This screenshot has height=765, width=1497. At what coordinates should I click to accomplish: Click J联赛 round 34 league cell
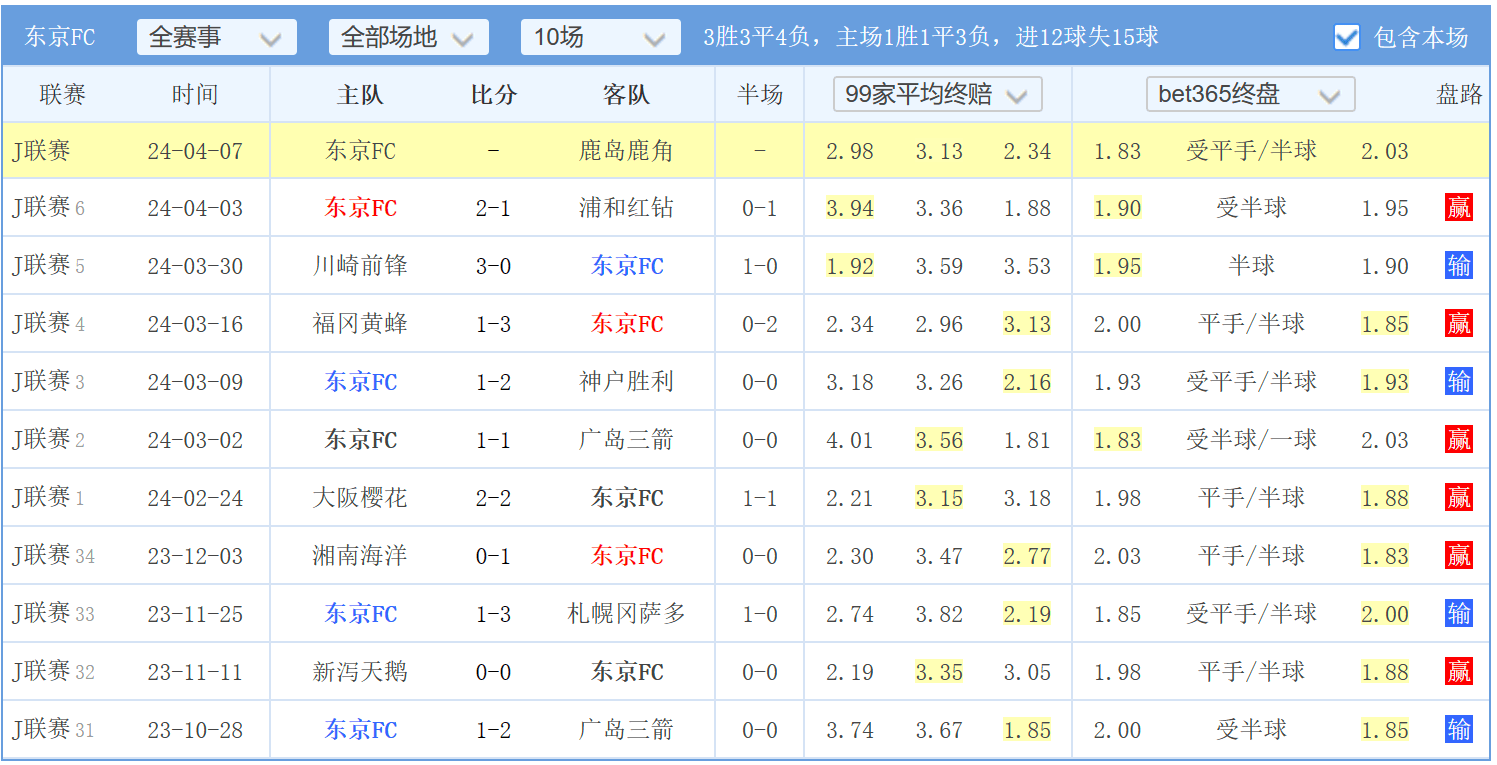(54, 556)
